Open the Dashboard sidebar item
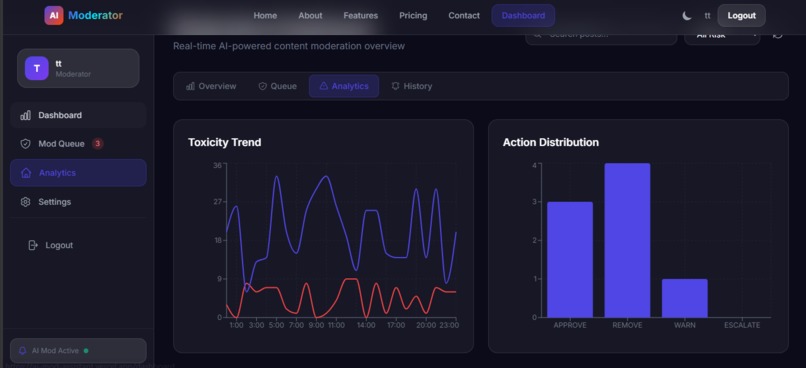This screenshot has width=806, height=368. point(78,115)
